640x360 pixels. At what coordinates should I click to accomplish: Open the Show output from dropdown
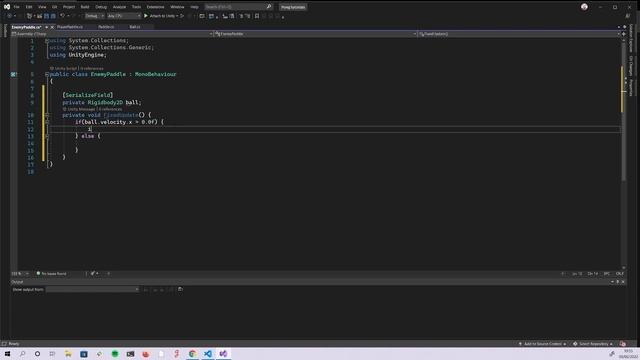92,289
